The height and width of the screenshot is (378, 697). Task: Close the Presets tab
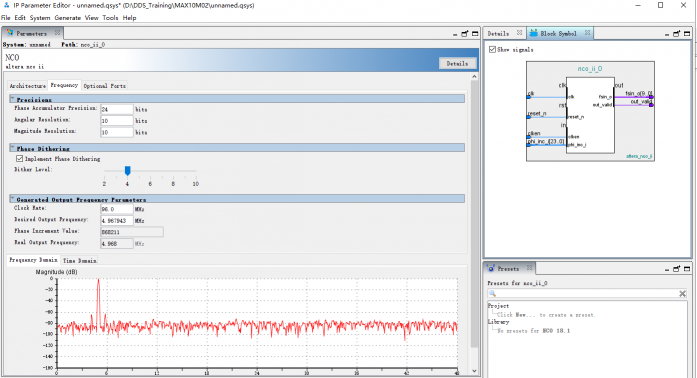529,268
